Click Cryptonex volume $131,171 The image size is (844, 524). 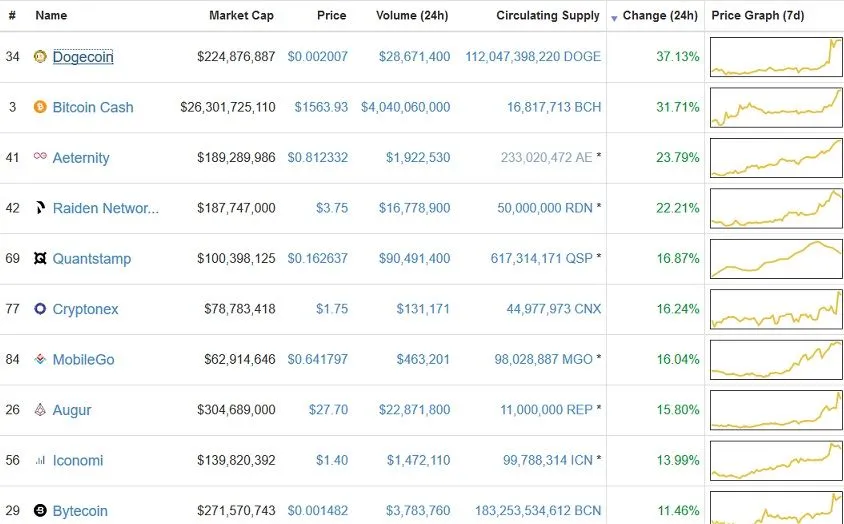[x=423, y=309]
